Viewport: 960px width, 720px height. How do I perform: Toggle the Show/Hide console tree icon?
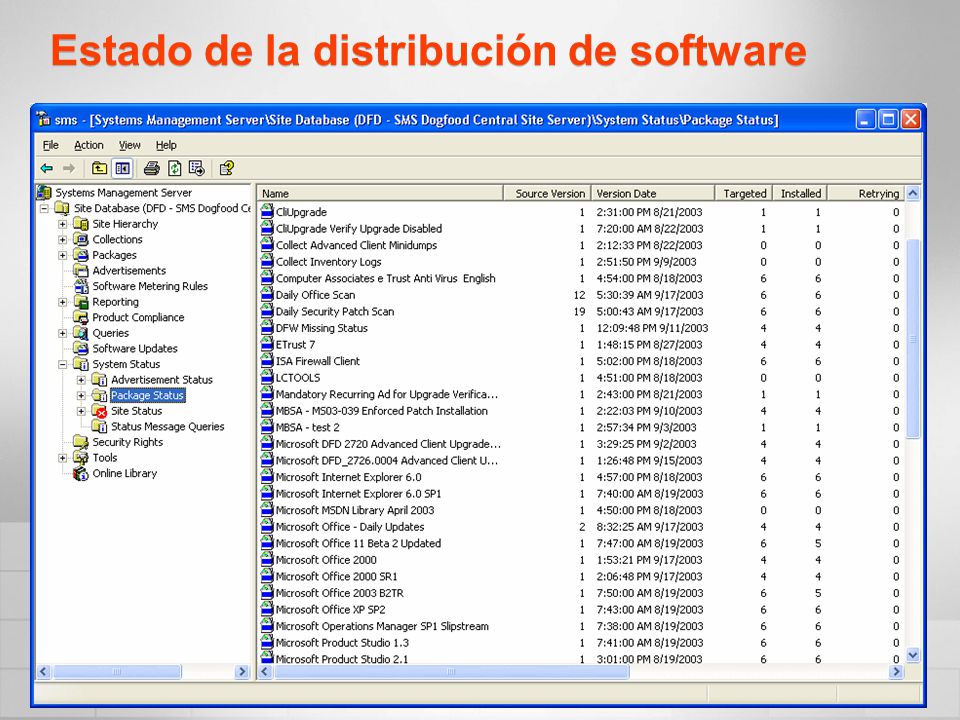122,168
